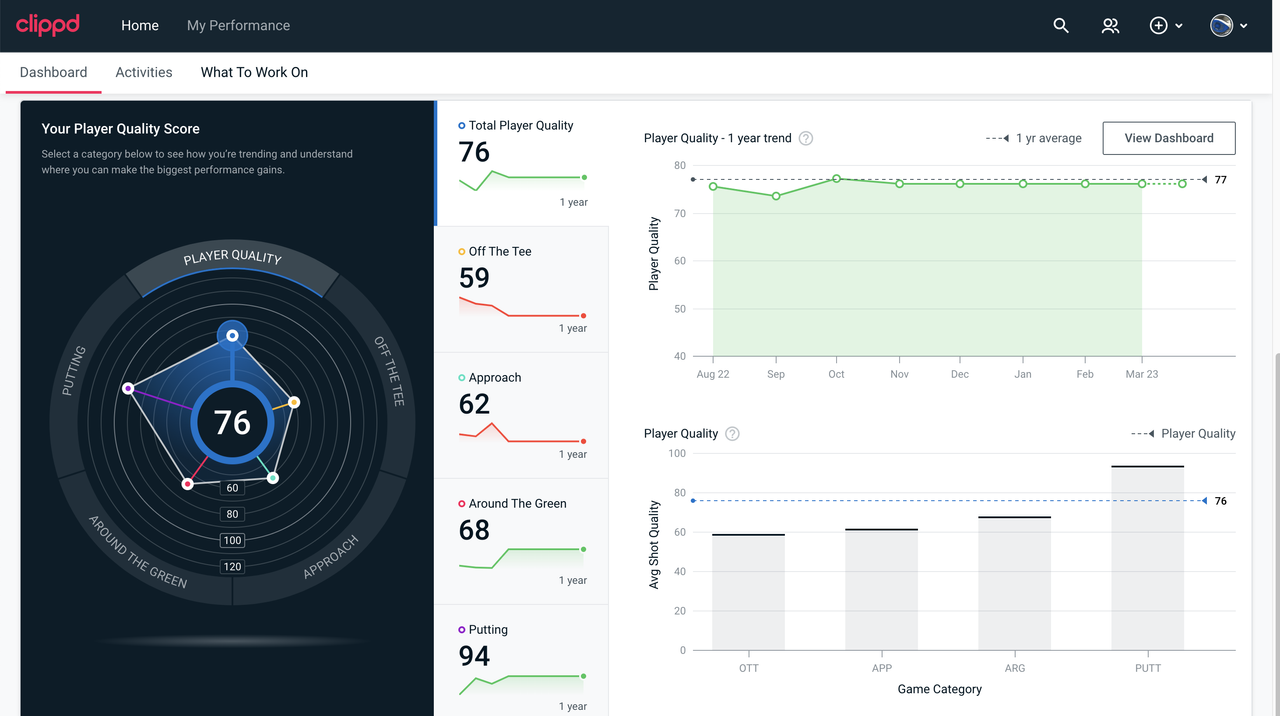Viewport: 1280px width, 716px height.
Task: Switch to the What To Work On tab
Action: point(254,72)
